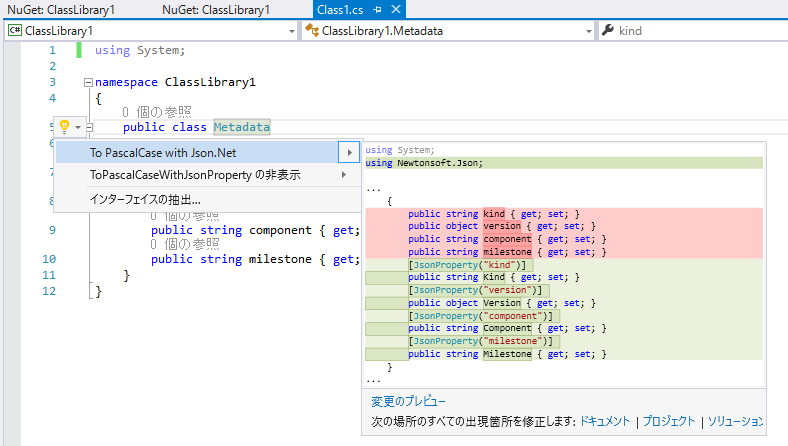
Task: Open the lightbulb dropdown arrow
Action: tap(78, 127)
